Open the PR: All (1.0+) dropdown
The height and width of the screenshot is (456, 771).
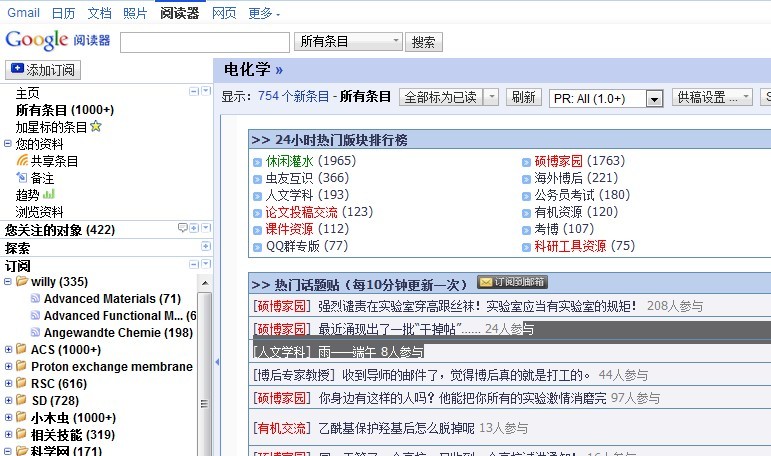click(x=606, y=98)
